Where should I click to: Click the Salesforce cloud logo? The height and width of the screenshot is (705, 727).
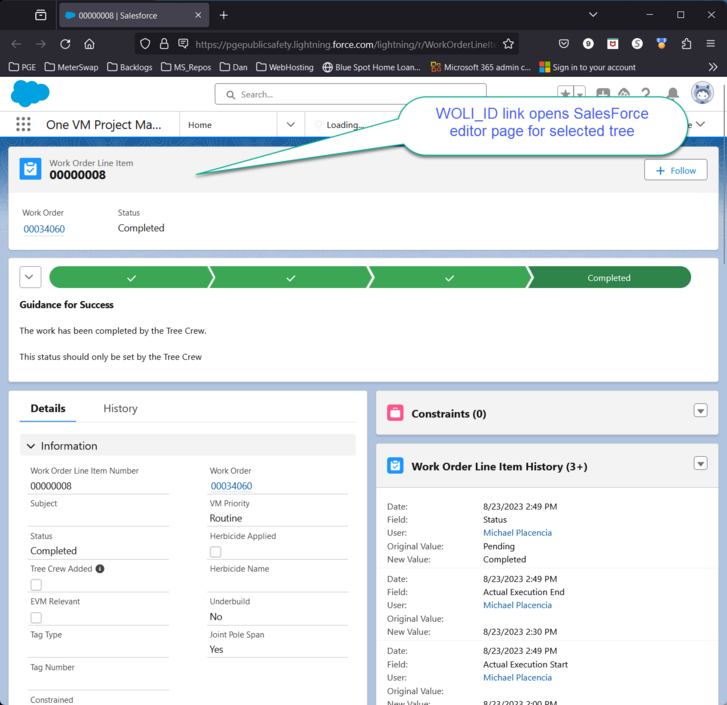tap(30, 93)
